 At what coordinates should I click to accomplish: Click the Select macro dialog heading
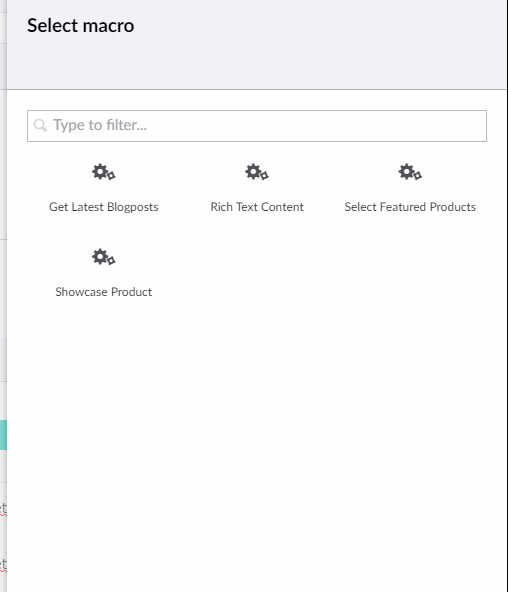click(x=80, y=26)
